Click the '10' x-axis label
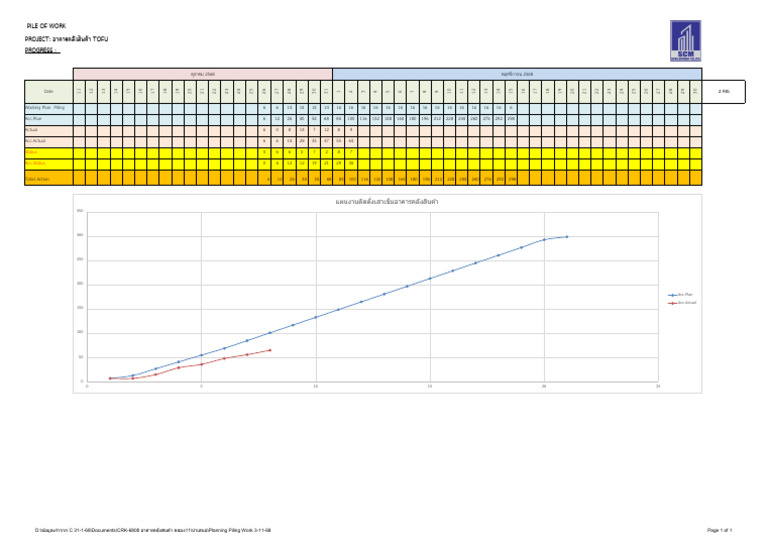The width and height of the screenshot is (768, 543). 316,387
